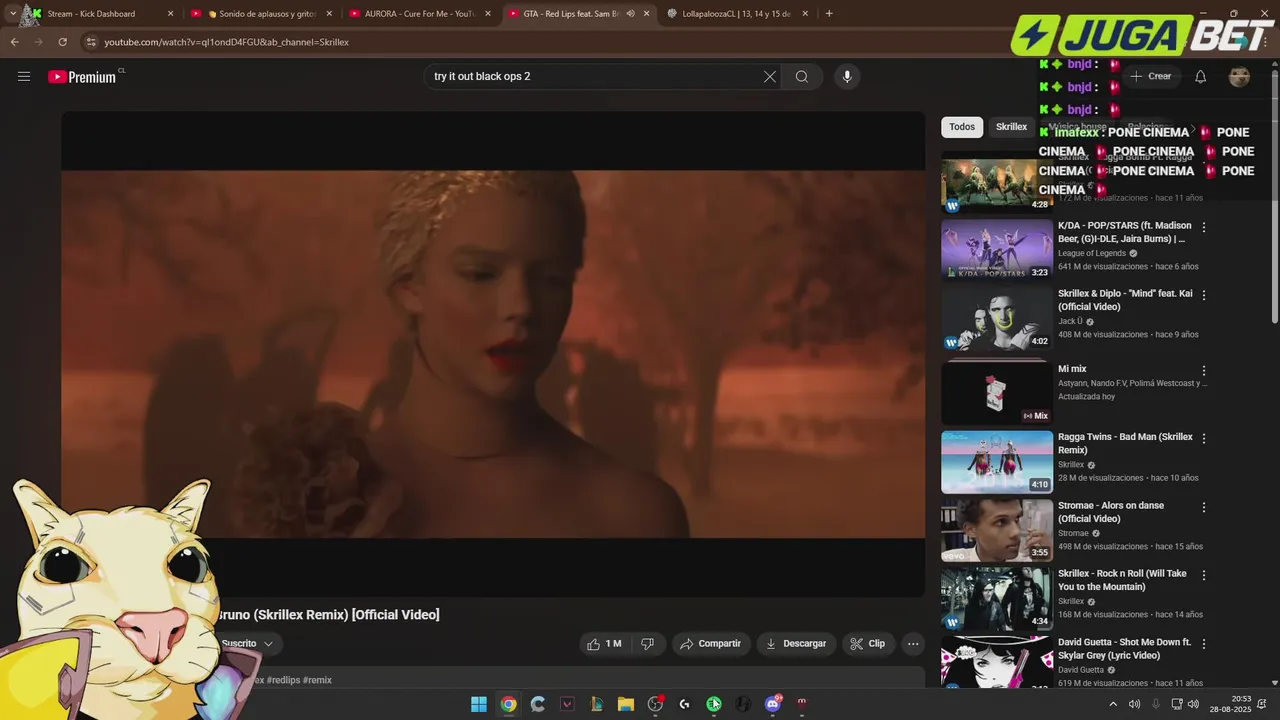Click the #remix hashtag link

[x=317, y=680]
